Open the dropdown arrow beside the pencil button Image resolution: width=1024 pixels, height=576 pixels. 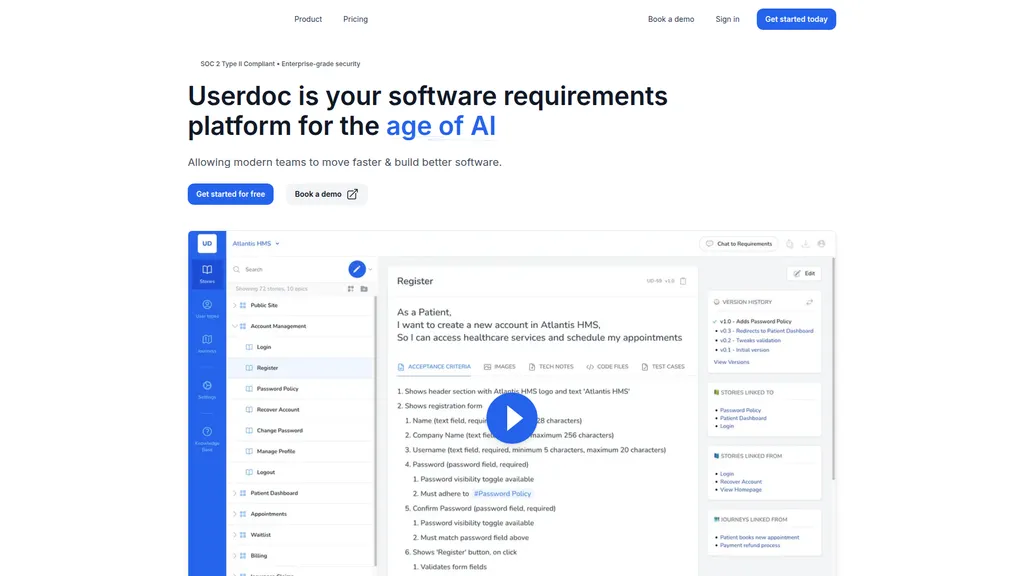(x=370, y=269)
